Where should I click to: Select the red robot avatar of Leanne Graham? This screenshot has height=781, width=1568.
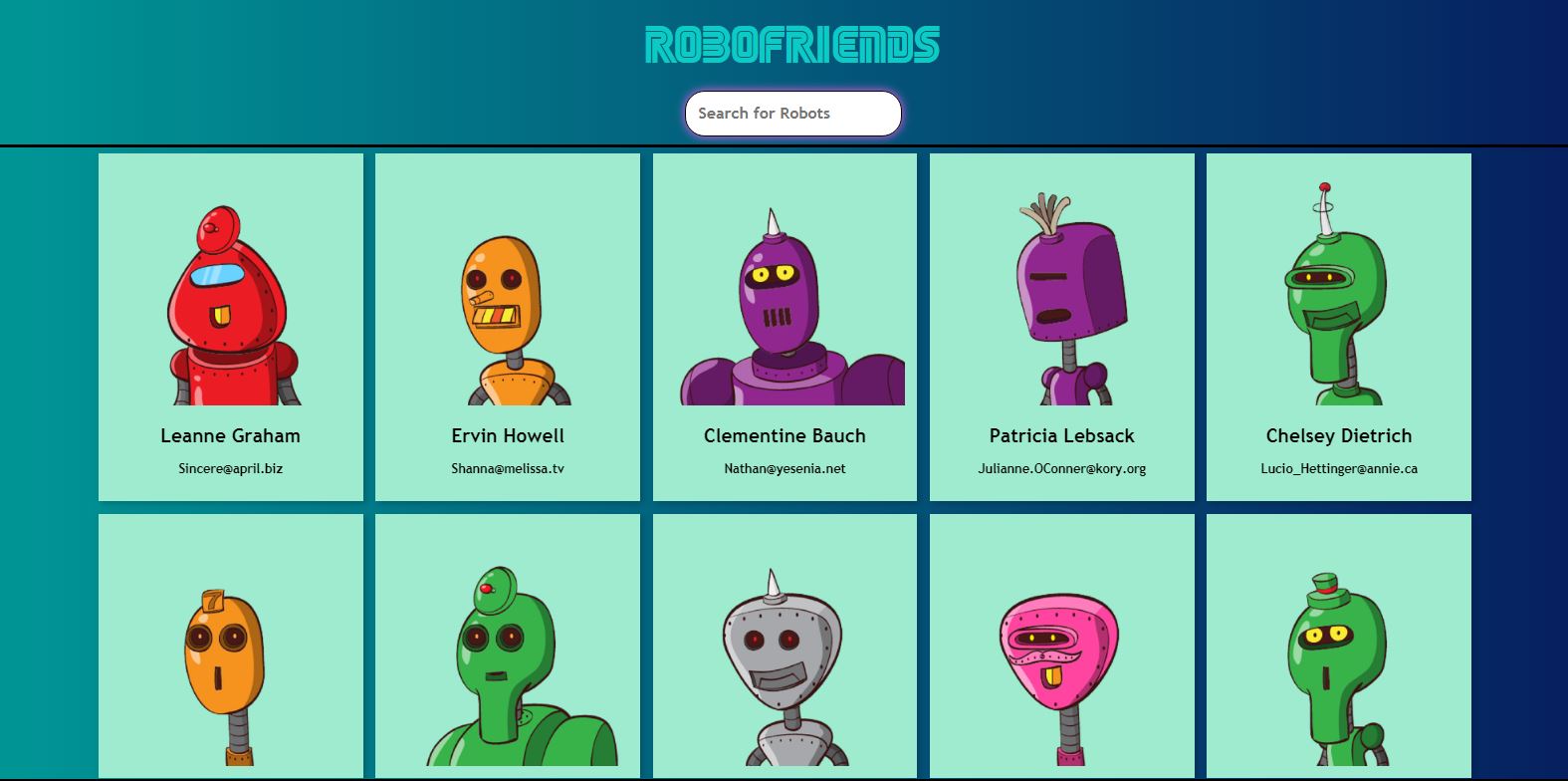[x=231, y=304]
